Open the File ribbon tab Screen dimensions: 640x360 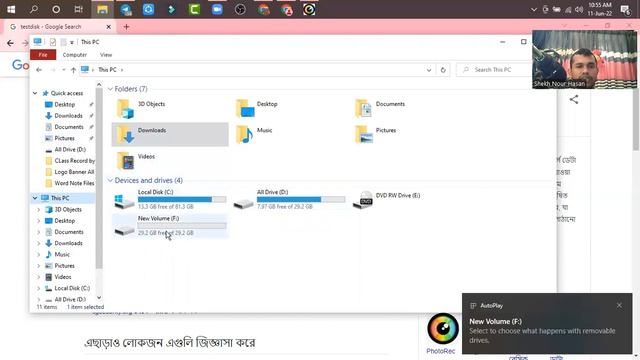pyautogui.click(x=43, y=55)
